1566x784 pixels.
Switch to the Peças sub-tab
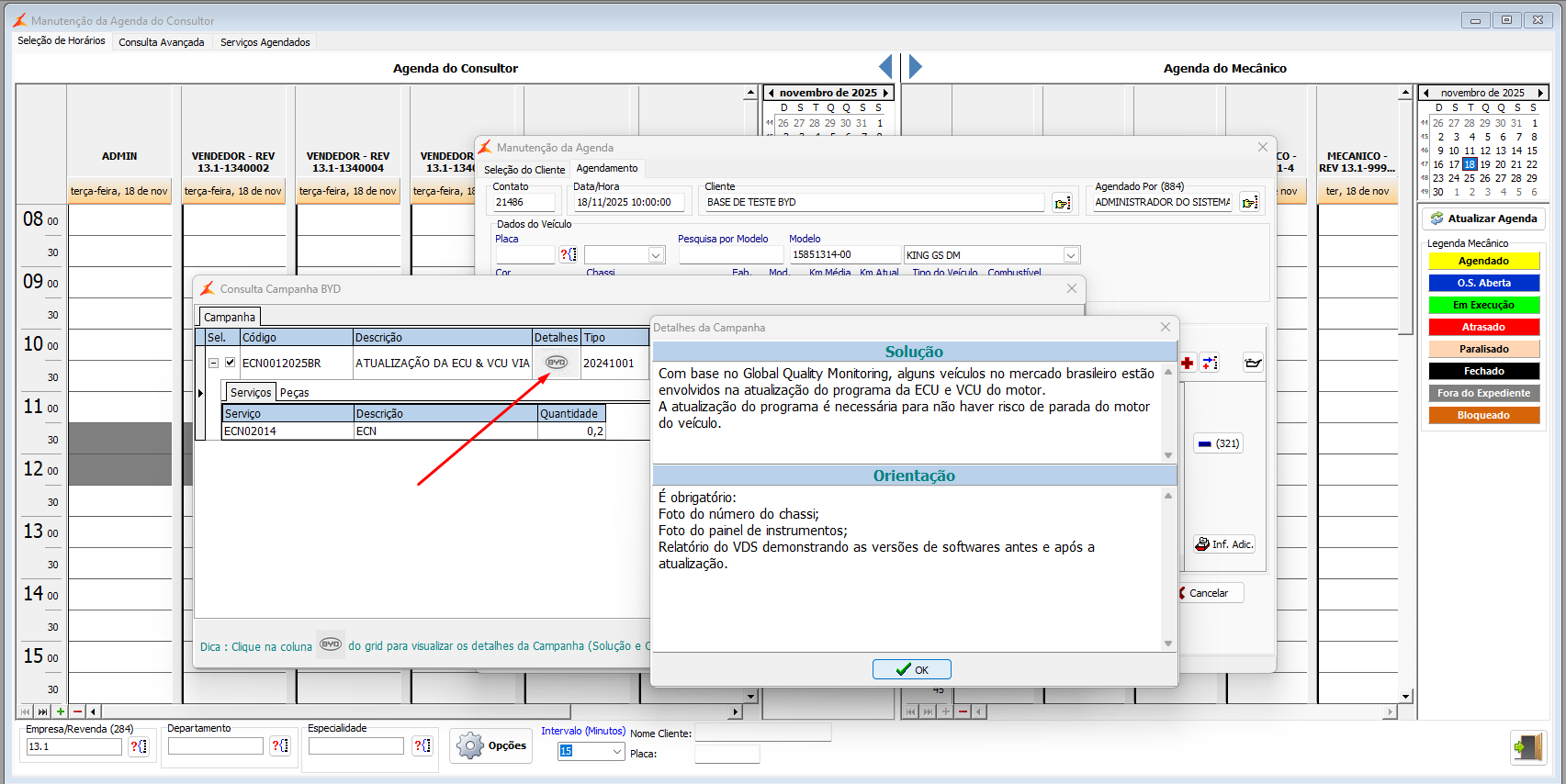pos(295,392)
